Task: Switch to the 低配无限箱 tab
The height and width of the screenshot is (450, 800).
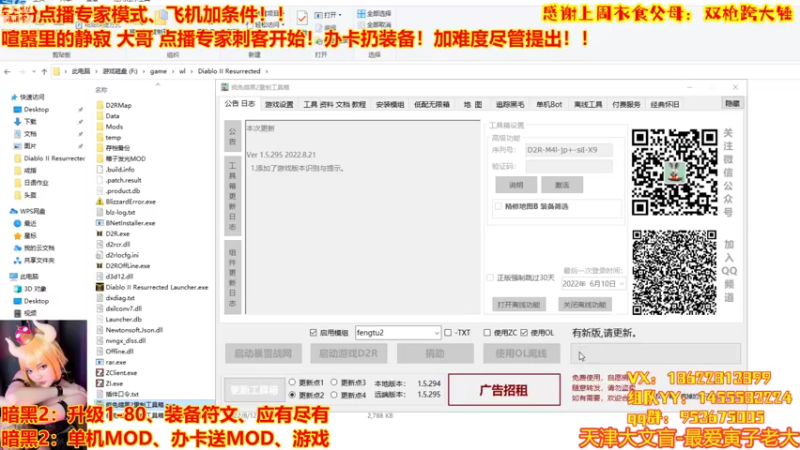Action: (432, 105)
